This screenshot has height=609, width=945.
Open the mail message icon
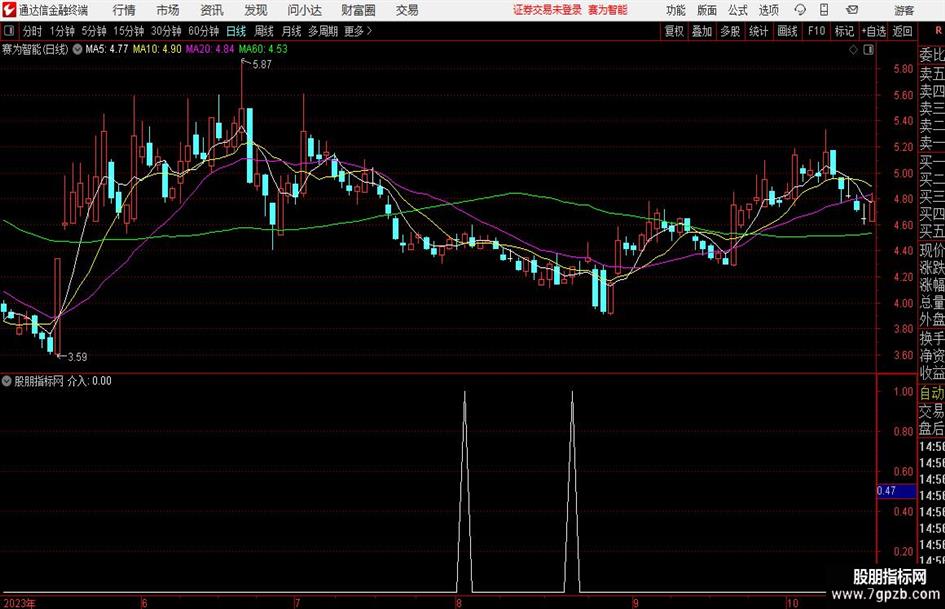coord(852,10)
